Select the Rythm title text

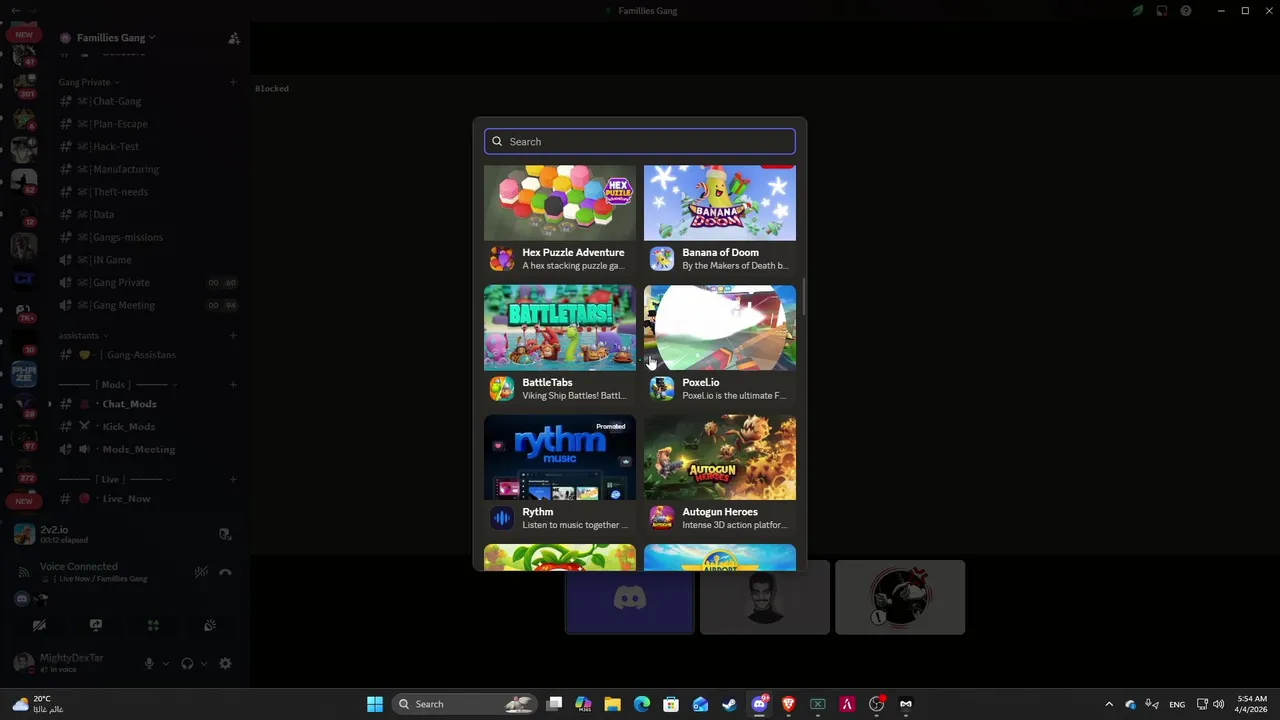pos(538,511)
